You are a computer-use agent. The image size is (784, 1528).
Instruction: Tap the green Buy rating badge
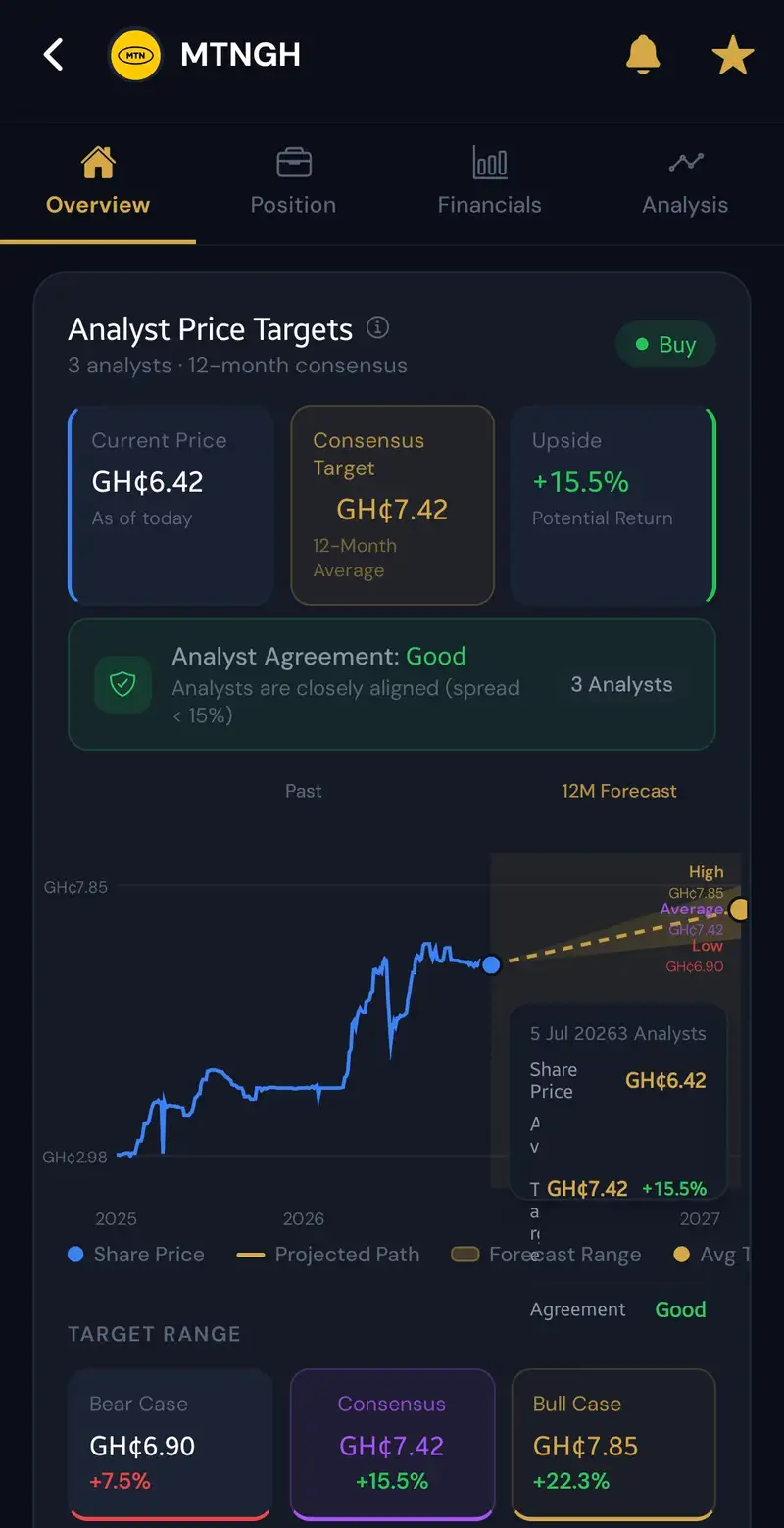click(666, 345)
